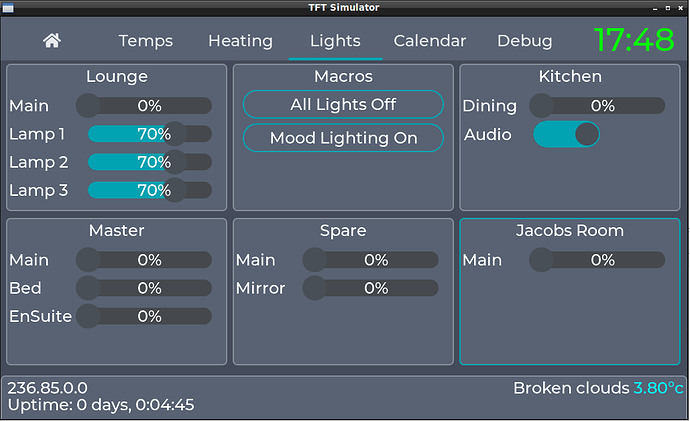
Task: Adjust the Lounge Lamp 1 slider
Action: (x=150, y=134)
